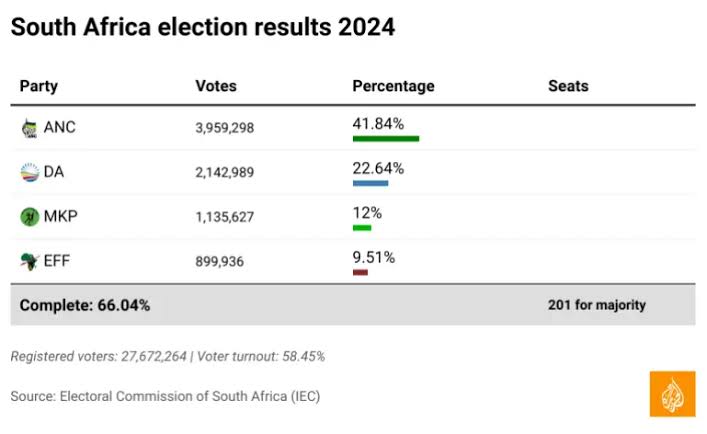Click the EFF dark red percentage bar
This screenshot has height=434, width=707.
[360, 272]
